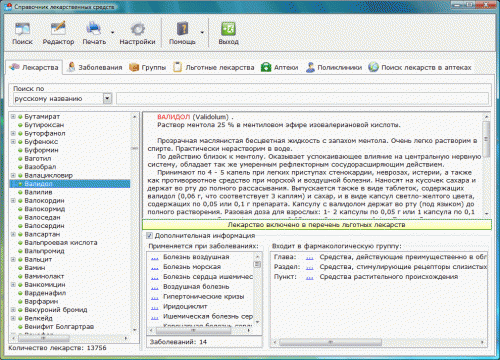Select Валоседан in the drug list
The image size is (500, 360).
tap(42, 217)
